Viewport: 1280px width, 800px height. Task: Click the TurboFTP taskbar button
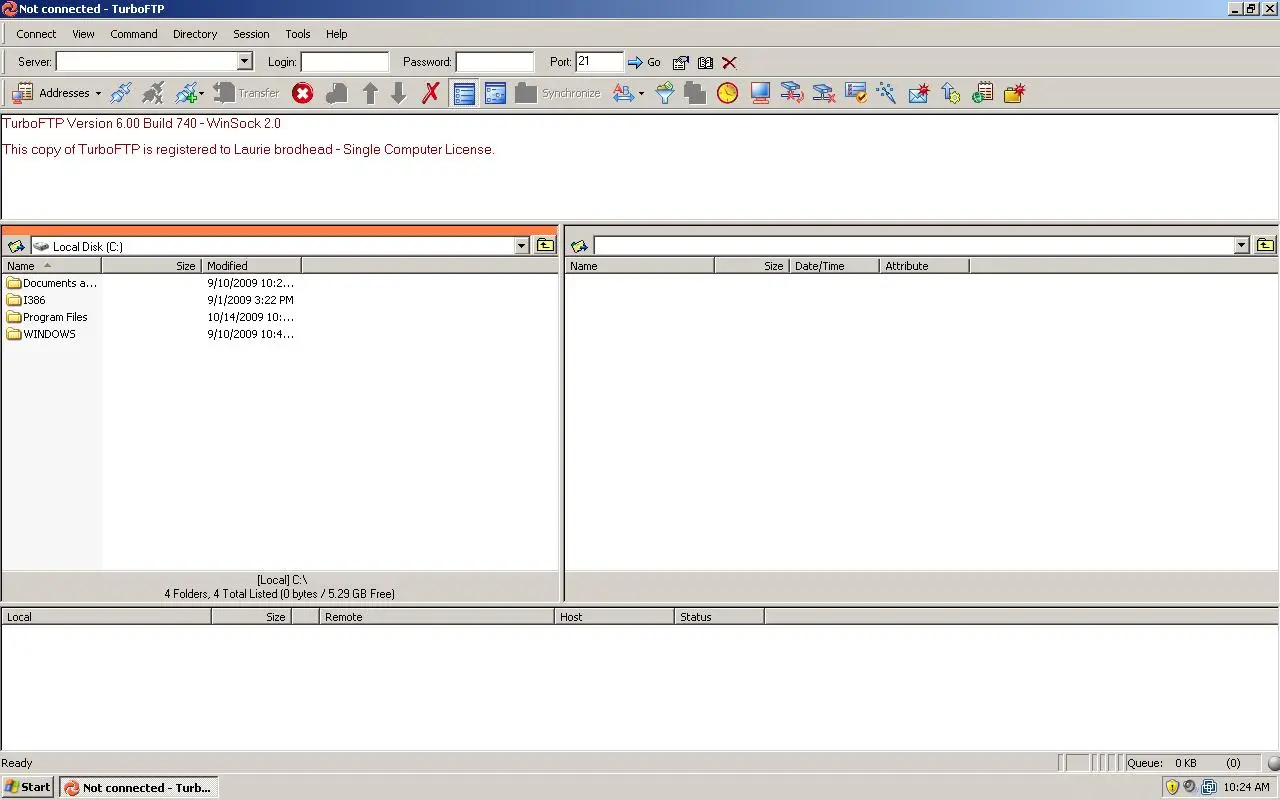pyautogui.click(x=138, y=787)
